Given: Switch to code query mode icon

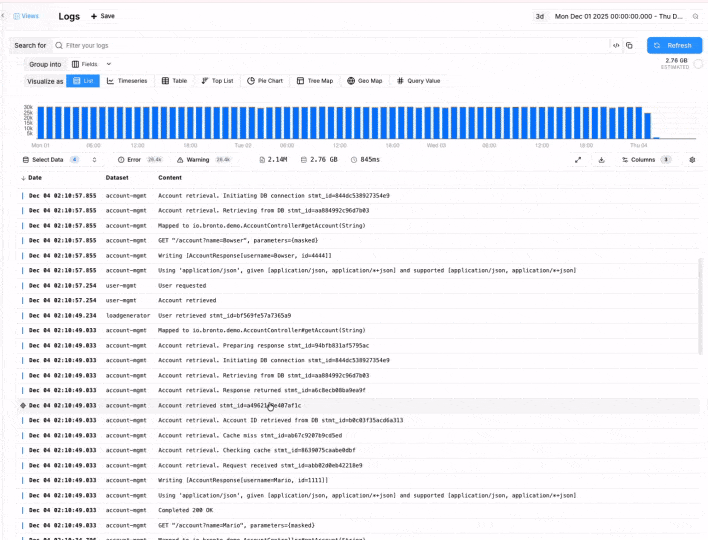Looking at the screenshot, I should (616, 45).
